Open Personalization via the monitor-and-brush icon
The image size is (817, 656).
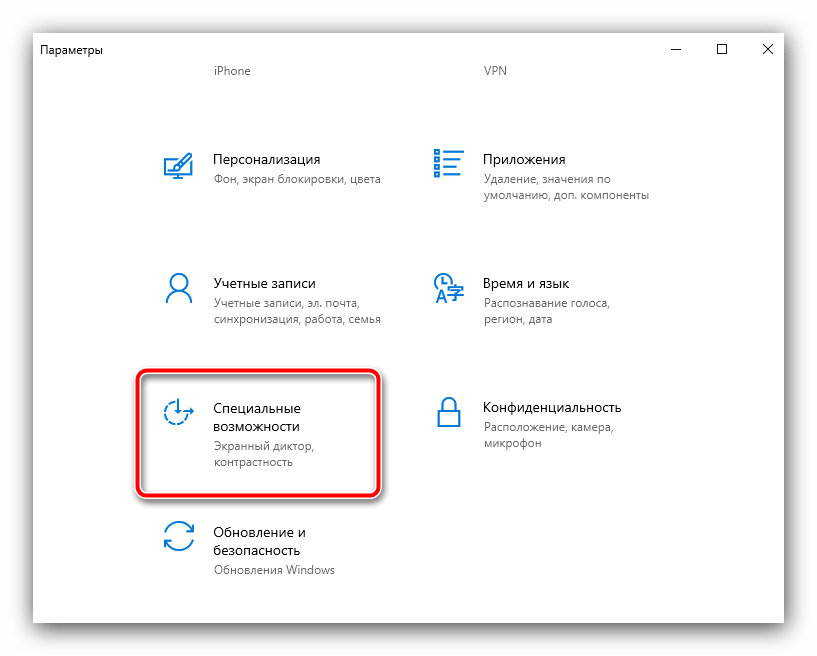tap(178, 166)
